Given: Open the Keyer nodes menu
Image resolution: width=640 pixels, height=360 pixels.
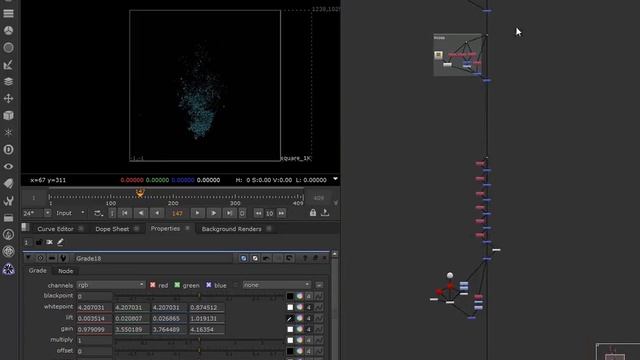Looking at the screenshot, I should (x=8, y=65).
